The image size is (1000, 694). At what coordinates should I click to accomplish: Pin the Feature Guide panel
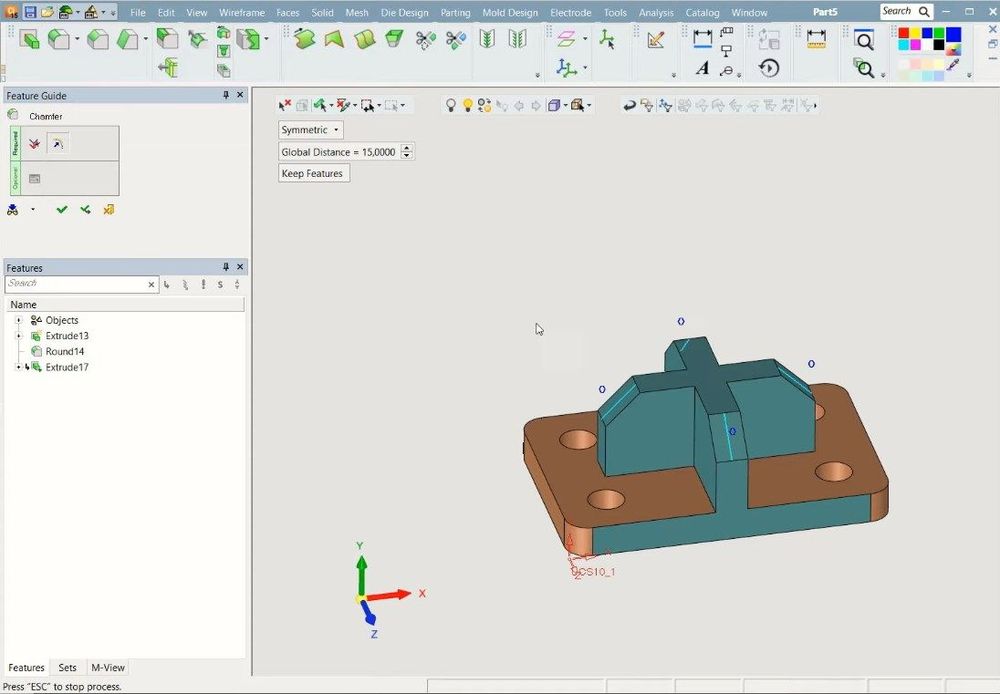pos(226,95)
